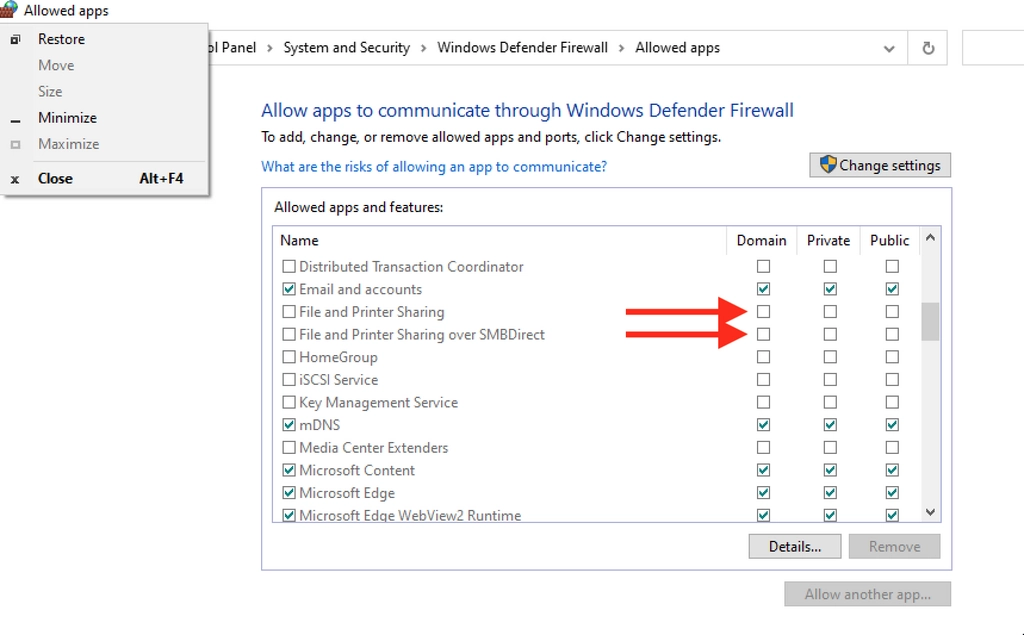Select the iSCSI Service row text

pos(338,380)
